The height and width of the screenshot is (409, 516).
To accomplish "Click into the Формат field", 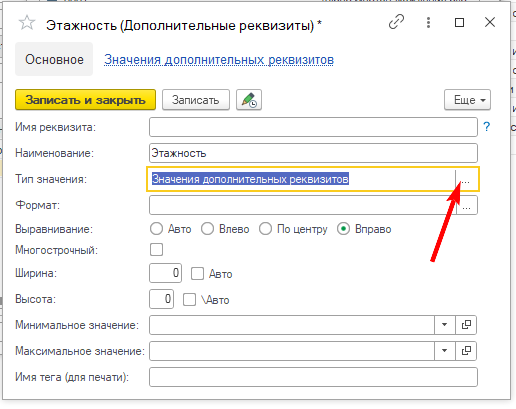I will click(x=303, y=205).
